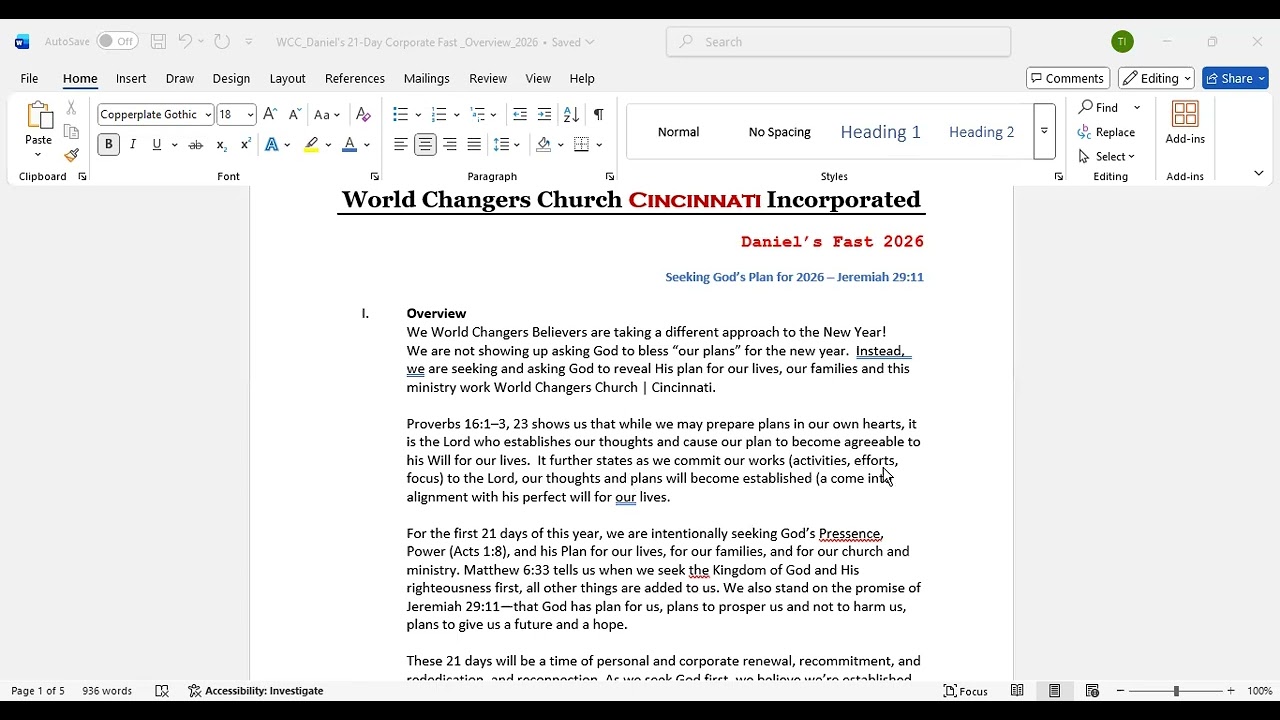
Task: Show or hide paragraph marks
Action: point(598,114)
